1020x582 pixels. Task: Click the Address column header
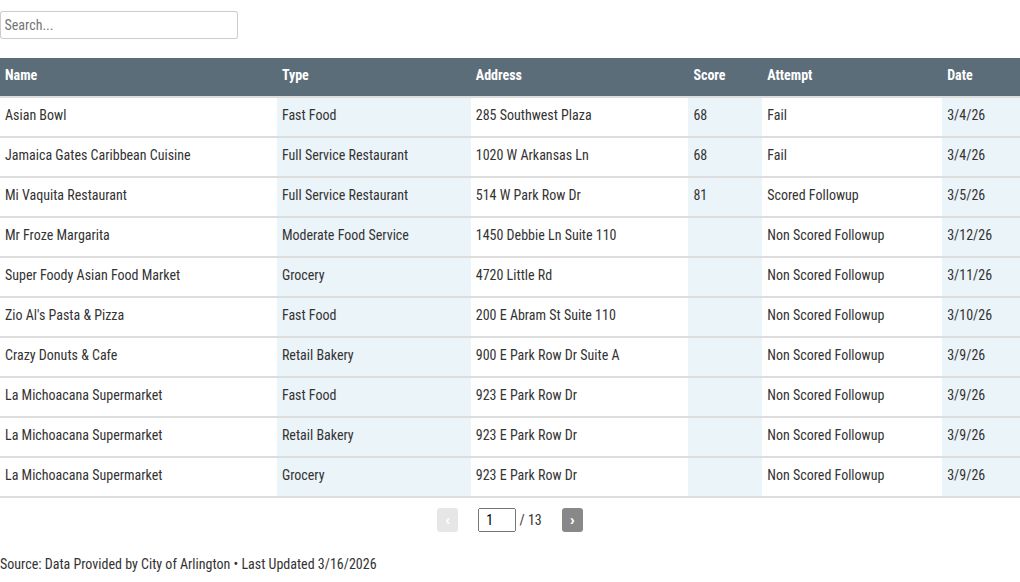point(498,75)
